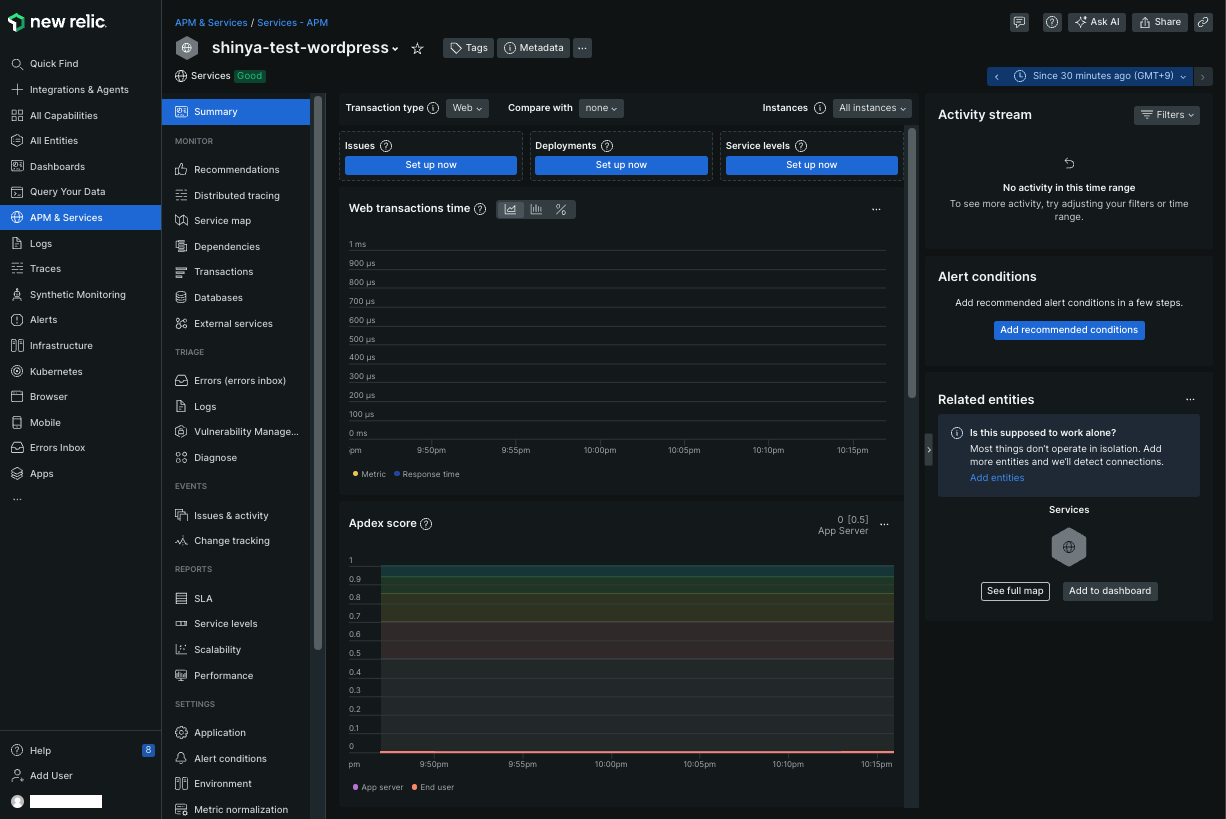The image size is (1226, 819).
Task: Open Ask AI assistant
Action: pos(1097,22)
